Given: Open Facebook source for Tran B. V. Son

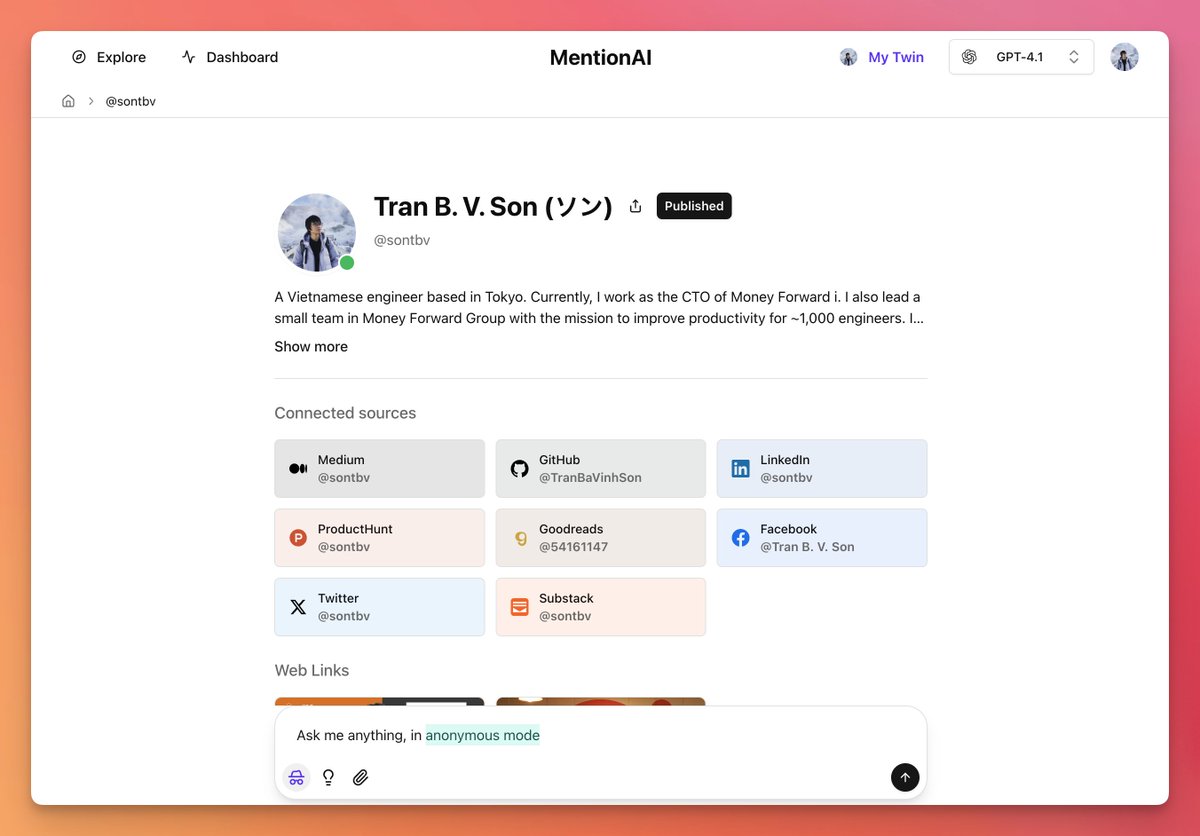Looking at the screenshot, I should pos(821,537).
